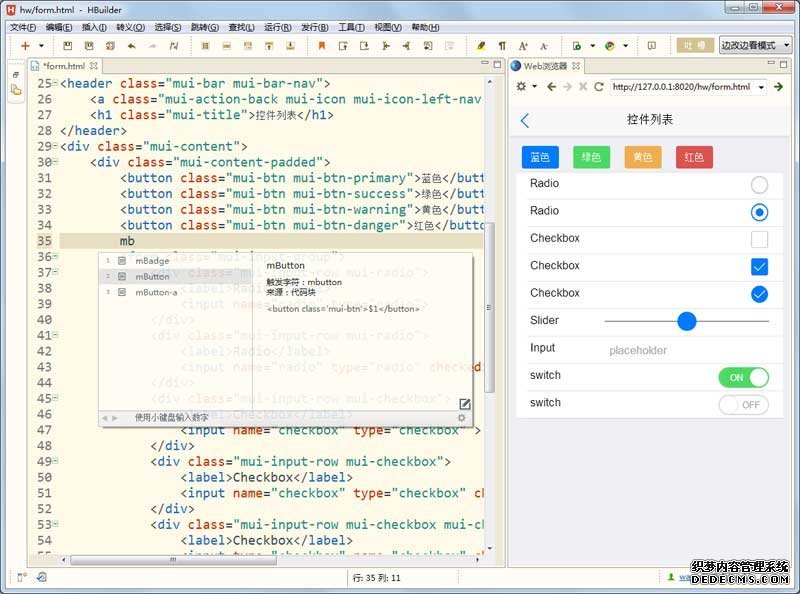
Task: Turn on the OFF switch
Action: coord(743,404)
